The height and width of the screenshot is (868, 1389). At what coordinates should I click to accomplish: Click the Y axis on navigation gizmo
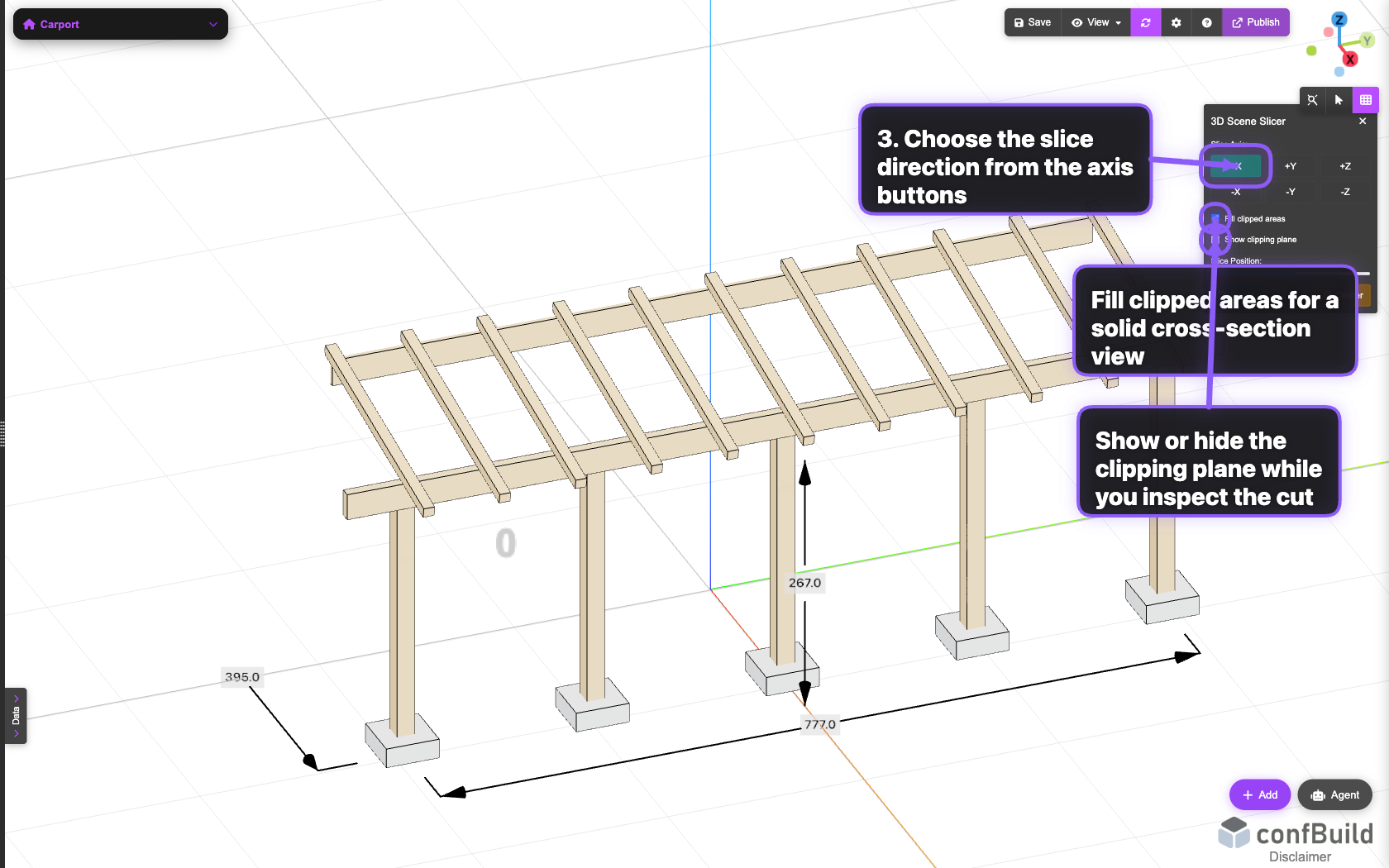coord(1368,41)
